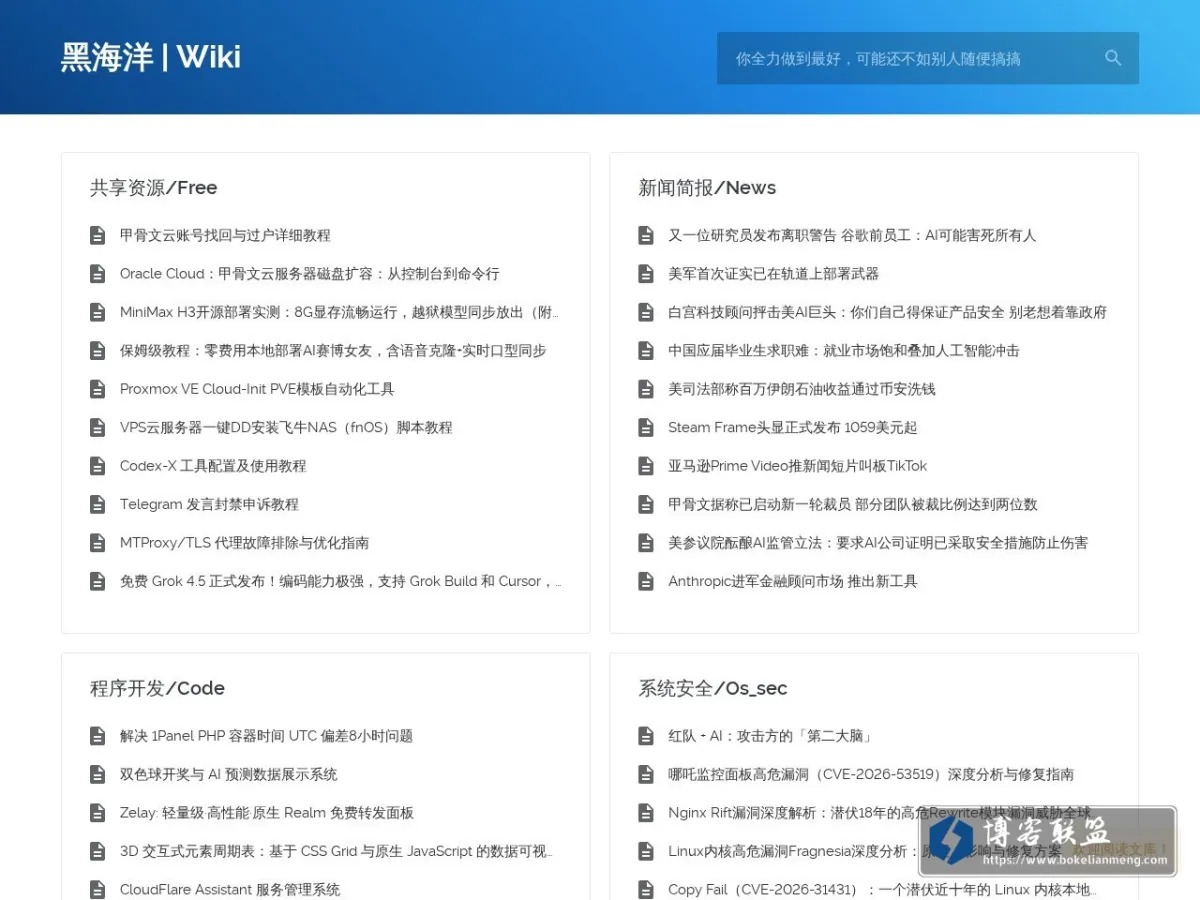
Task: Open news 美司法部称百万伊朗石油收益通过币安洗钱
Action: point(802,389)
